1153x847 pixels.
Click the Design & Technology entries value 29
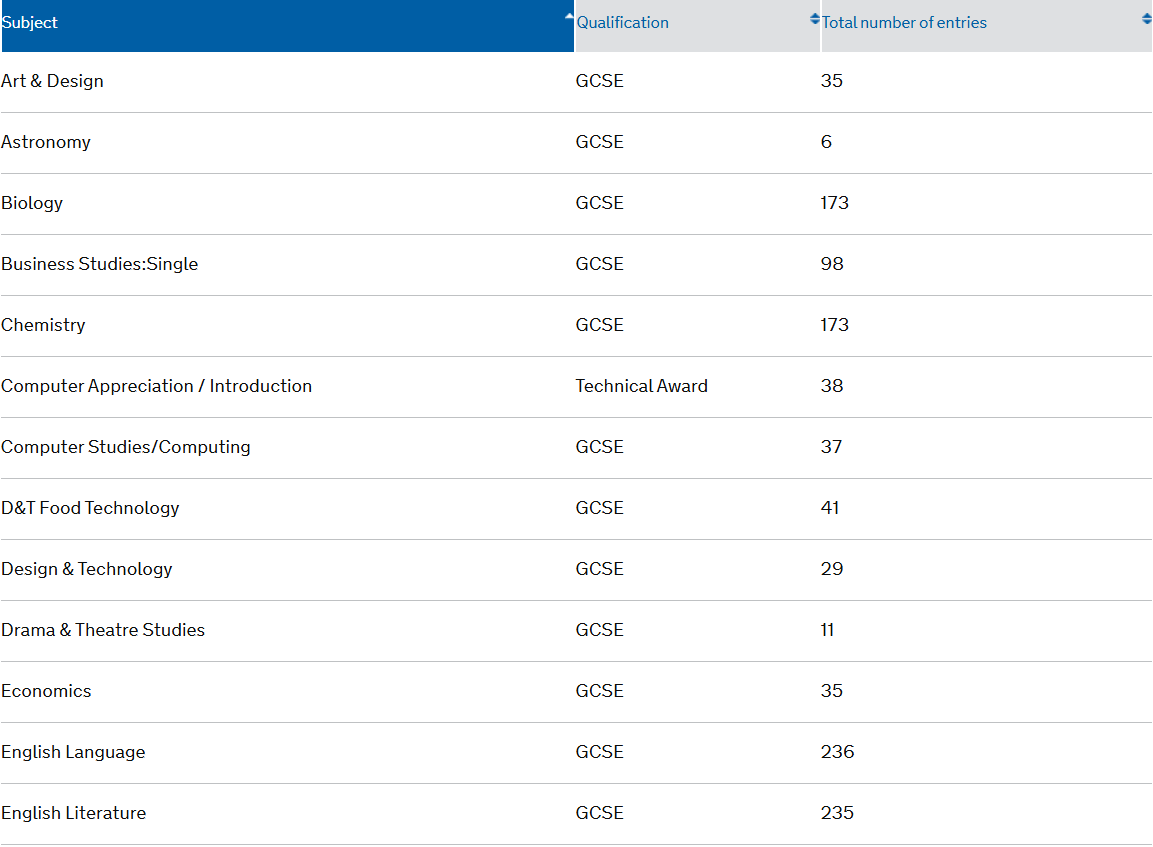832,569
